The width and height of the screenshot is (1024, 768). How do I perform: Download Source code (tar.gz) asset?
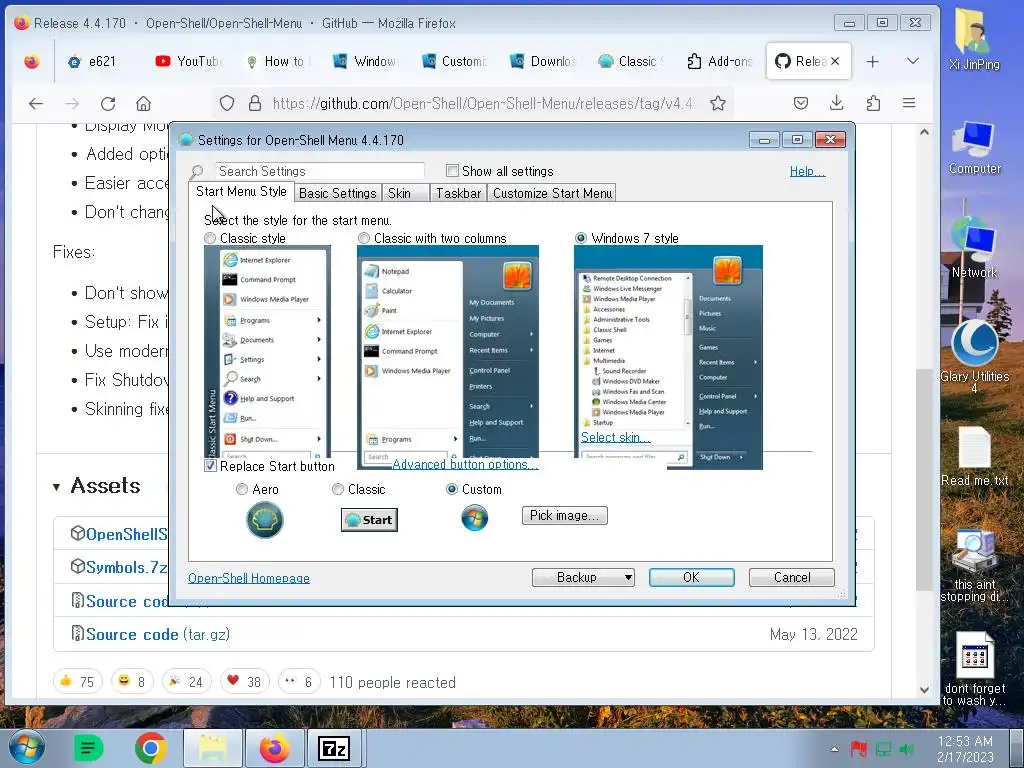point(157,634)
